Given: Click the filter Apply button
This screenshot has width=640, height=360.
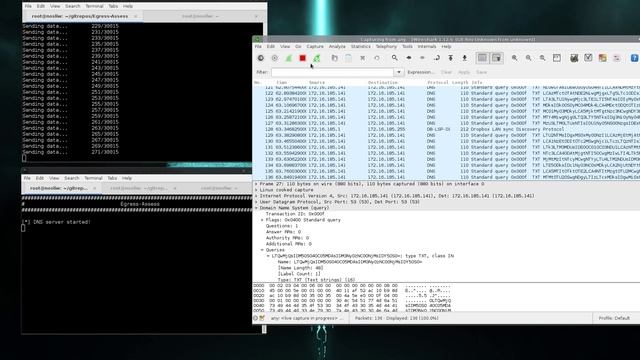Looking at the screenshot, I should [x=464, y=72].
